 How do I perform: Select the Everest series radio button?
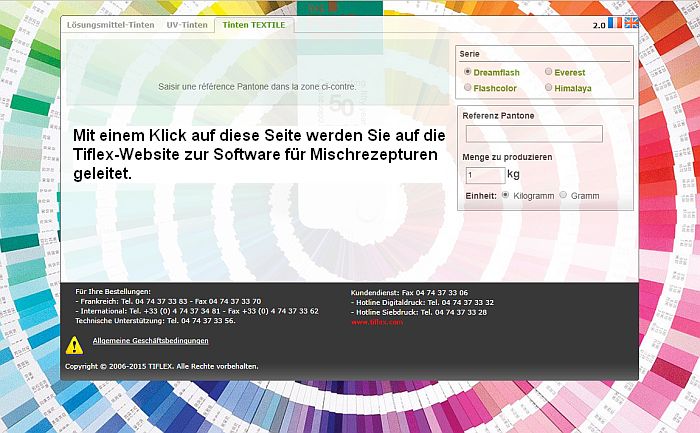(549, 71)
